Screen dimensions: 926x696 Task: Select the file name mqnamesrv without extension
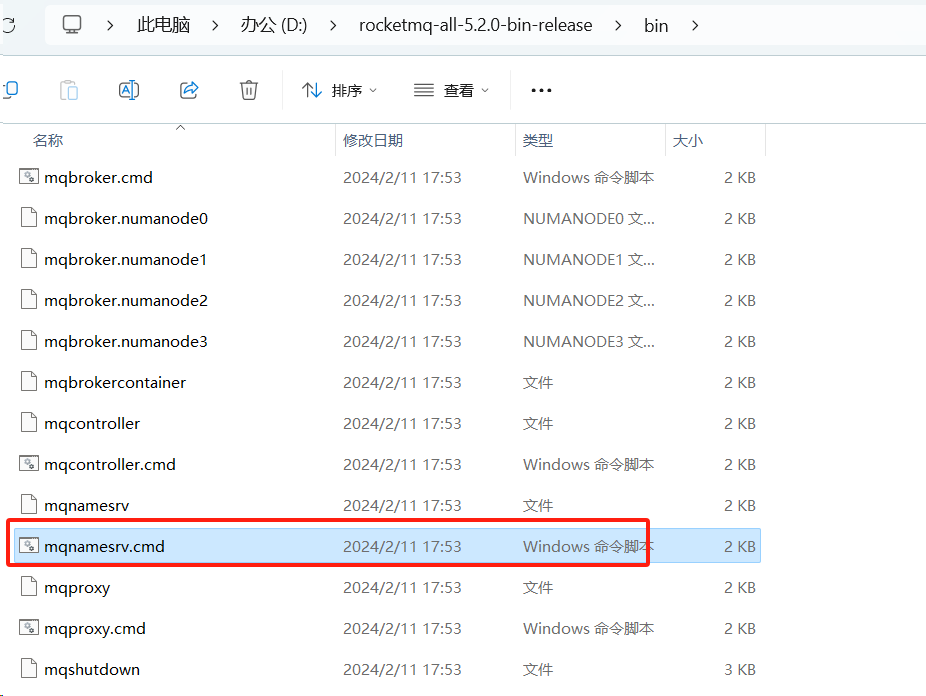(x=86, y=506)
